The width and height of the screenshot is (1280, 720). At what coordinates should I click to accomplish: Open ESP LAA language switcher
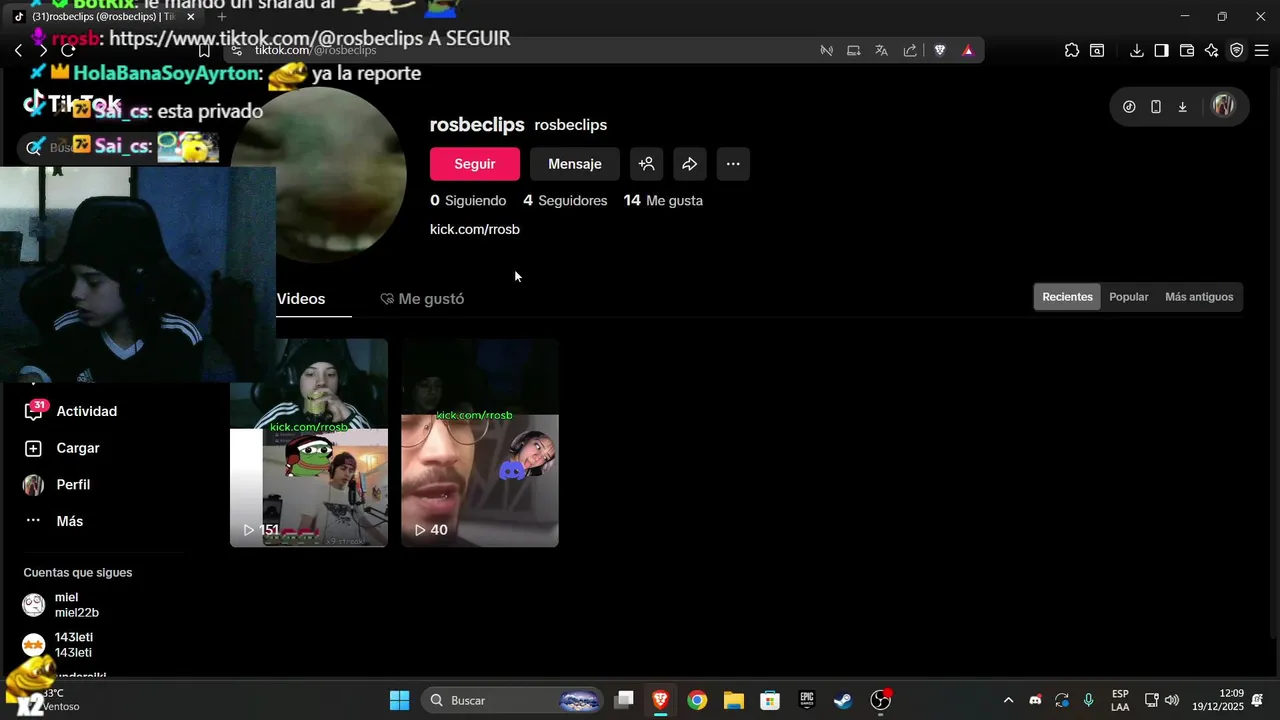pyautogui.click(x=1120, y=700)
